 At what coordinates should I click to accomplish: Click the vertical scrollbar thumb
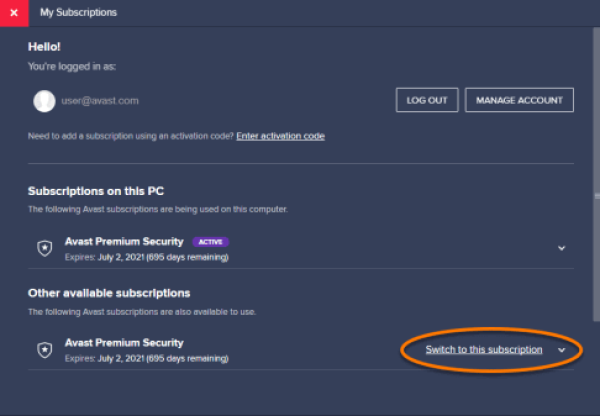(597, 174)
